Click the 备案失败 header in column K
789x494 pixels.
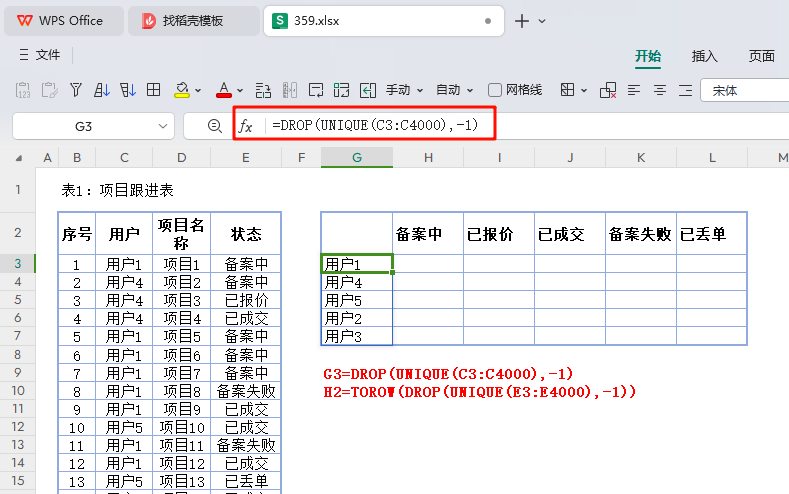[x=641, y=233]
